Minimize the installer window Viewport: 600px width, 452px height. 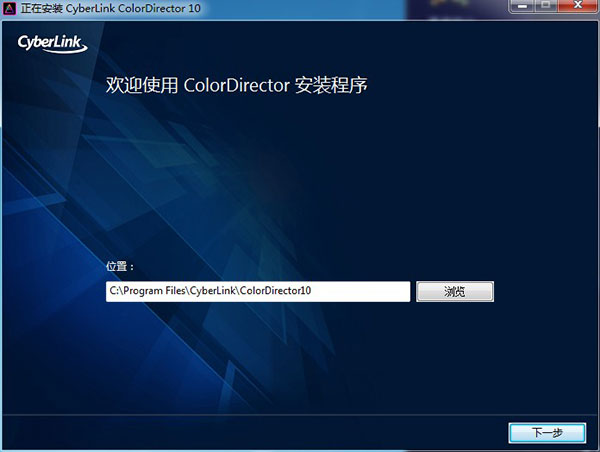click(522, 6)
